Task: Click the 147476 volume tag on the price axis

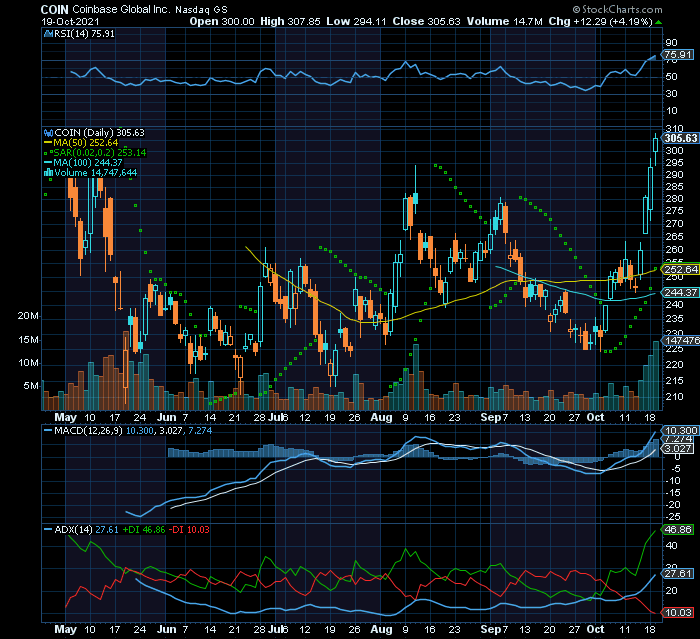Action: click(x=681, y=340)
